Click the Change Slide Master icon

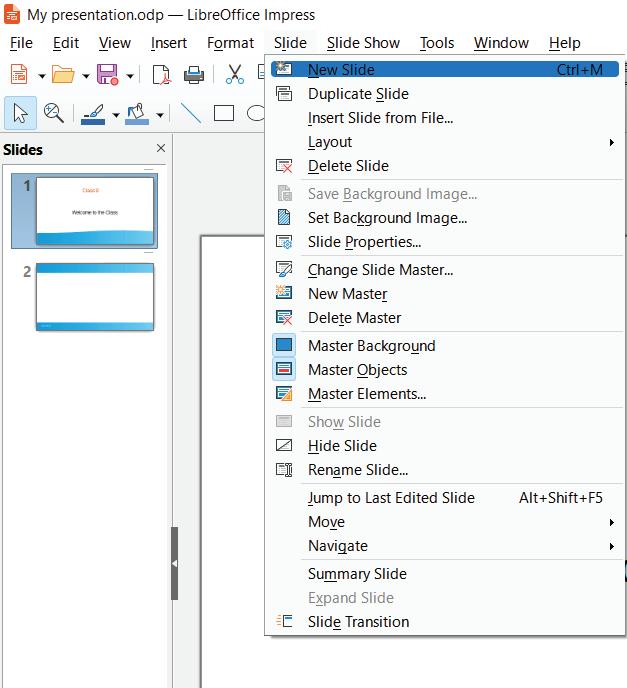(284, 269)
